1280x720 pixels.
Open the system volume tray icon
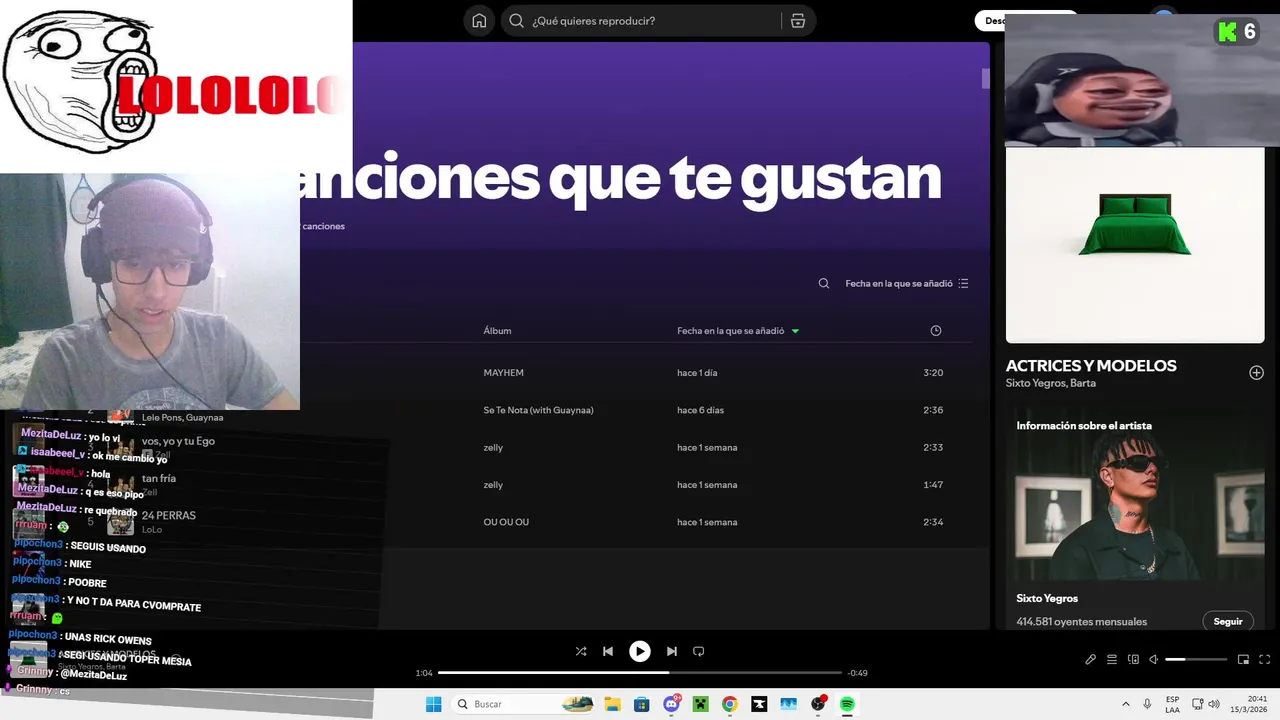tap(1214, 704)
